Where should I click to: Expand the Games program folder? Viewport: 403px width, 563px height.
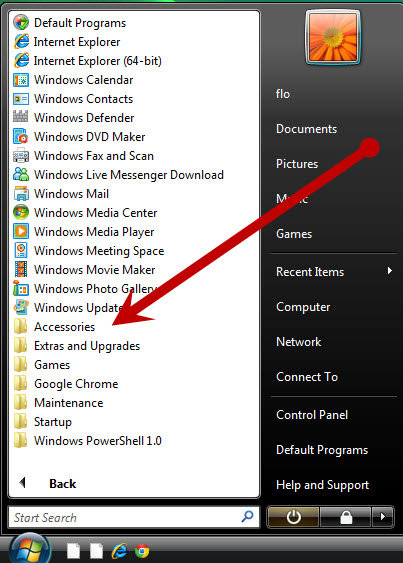pos(42,365)
